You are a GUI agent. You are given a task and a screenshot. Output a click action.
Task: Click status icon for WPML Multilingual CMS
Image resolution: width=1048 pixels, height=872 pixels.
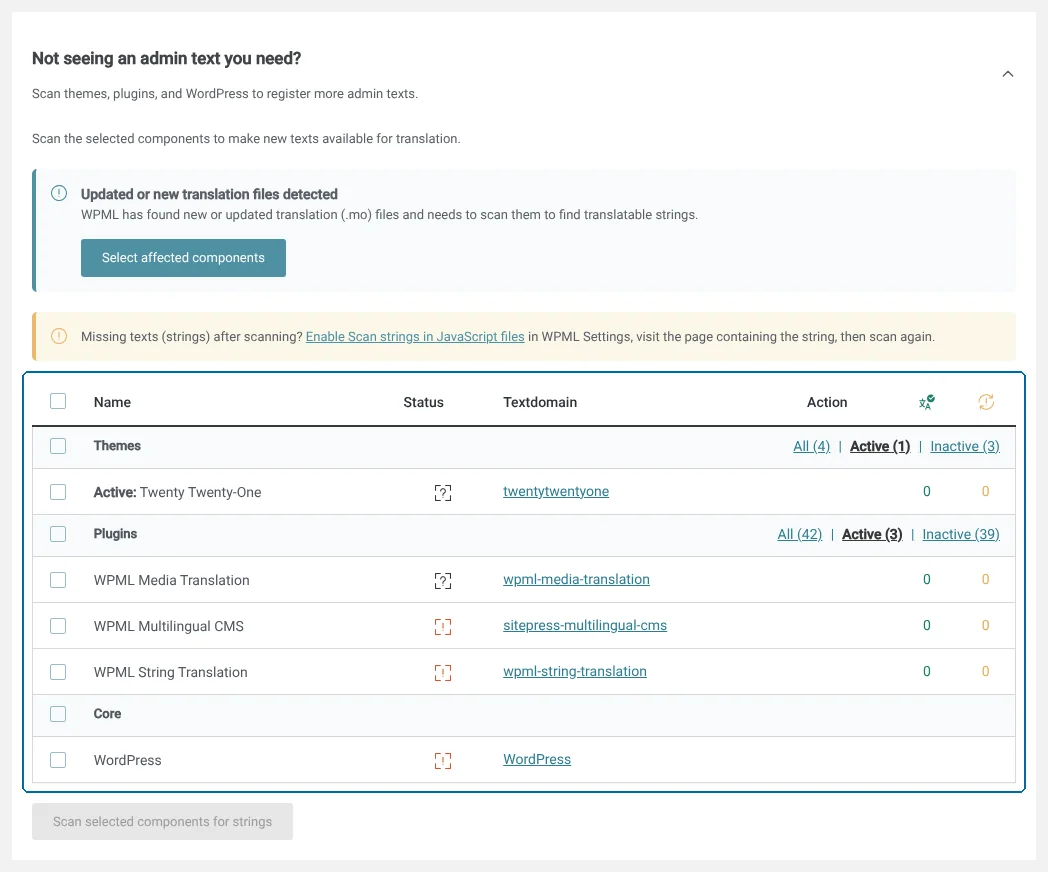click(442, 627)
